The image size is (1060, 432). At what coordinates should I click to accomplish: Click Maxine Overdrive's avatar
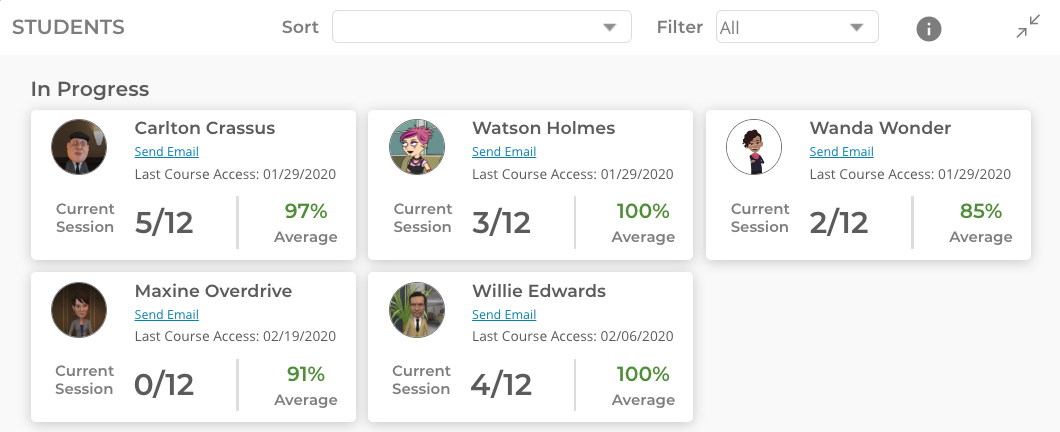pyautogui.click(x=79, y=310)
